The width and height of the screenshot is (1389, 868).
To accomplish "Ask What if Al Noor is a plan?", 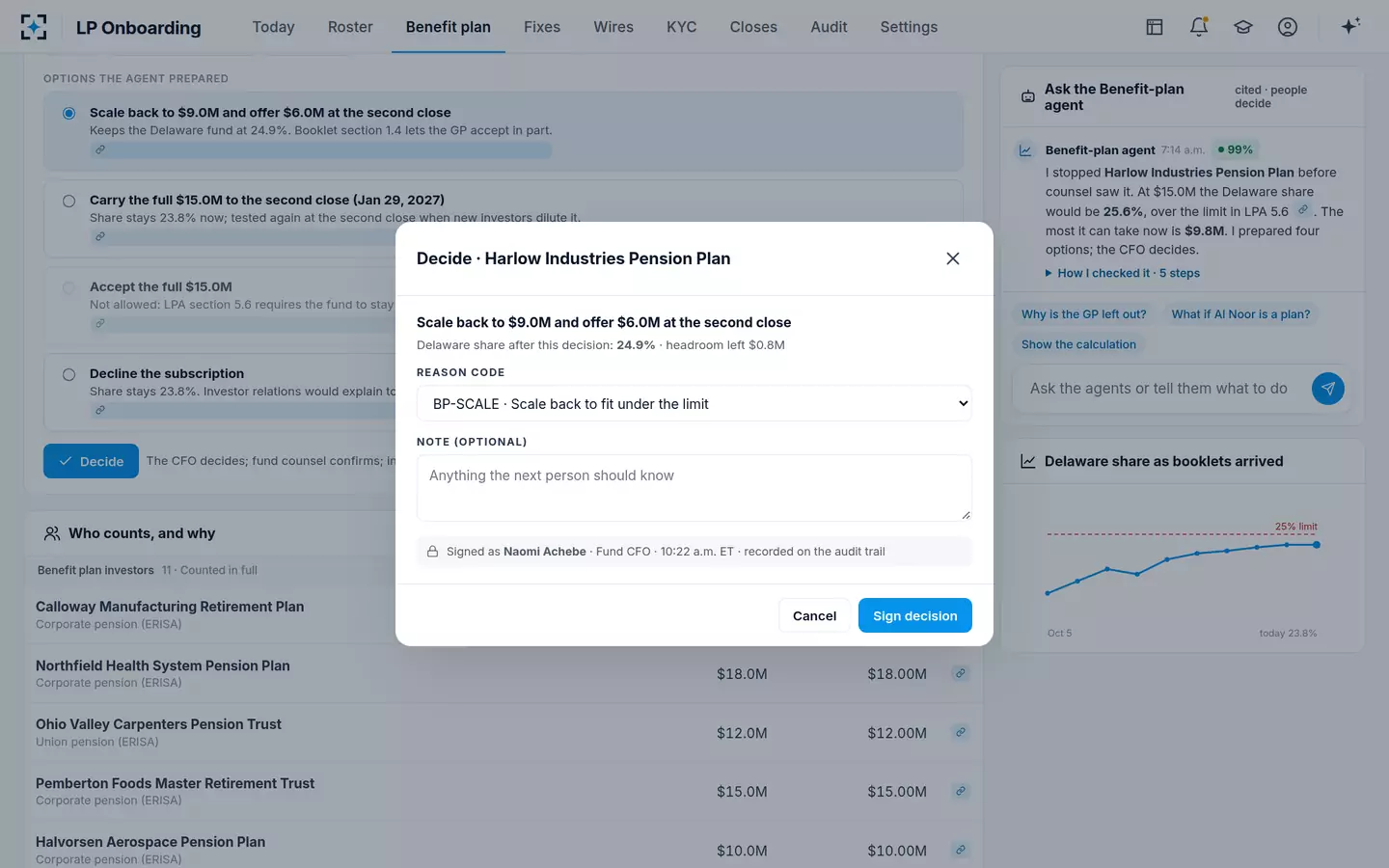I will pyautogui.click(x=1240, y=314).
